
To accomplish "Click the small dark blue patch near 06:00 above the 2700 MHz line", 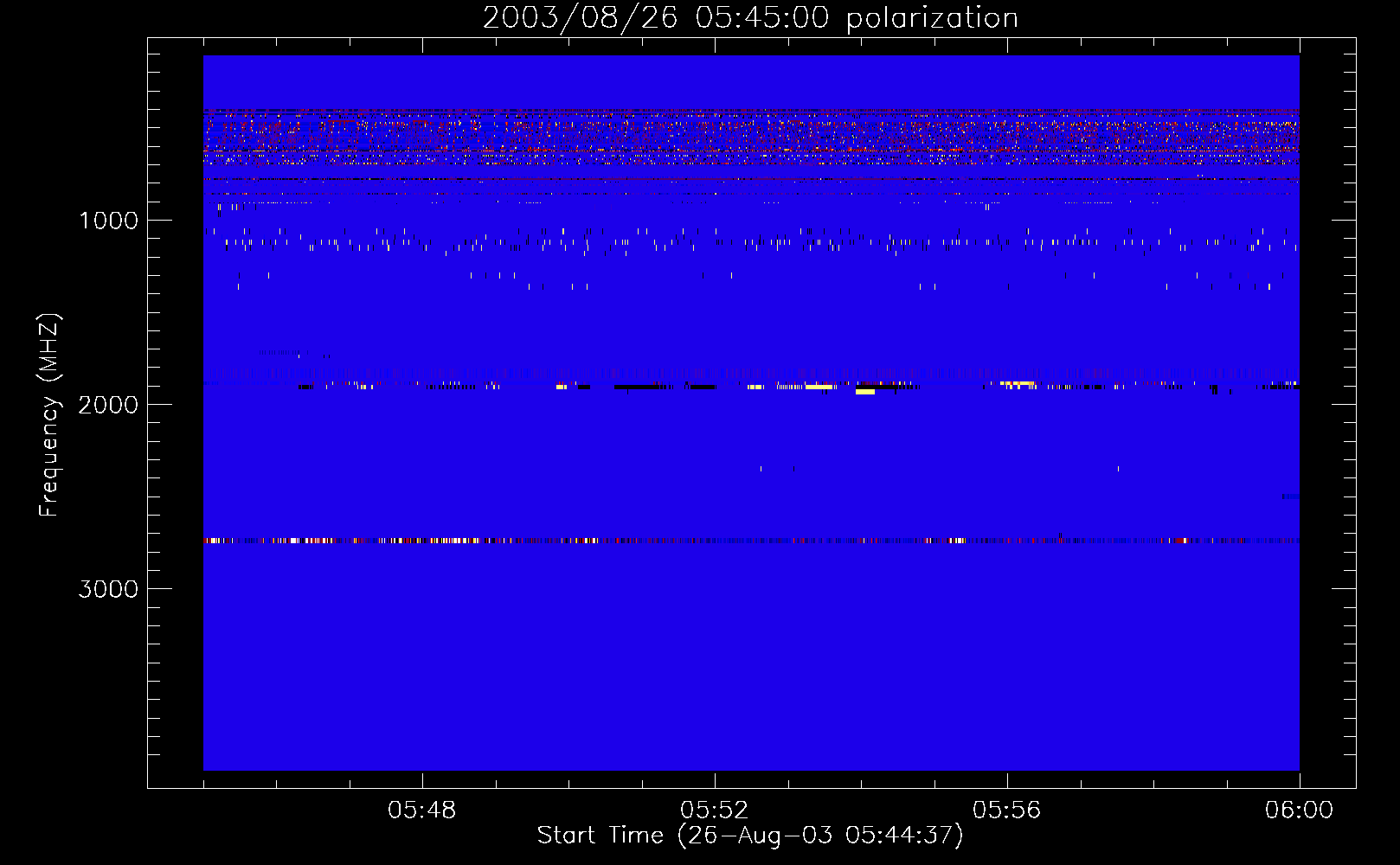I will [x=1290, y=497].
